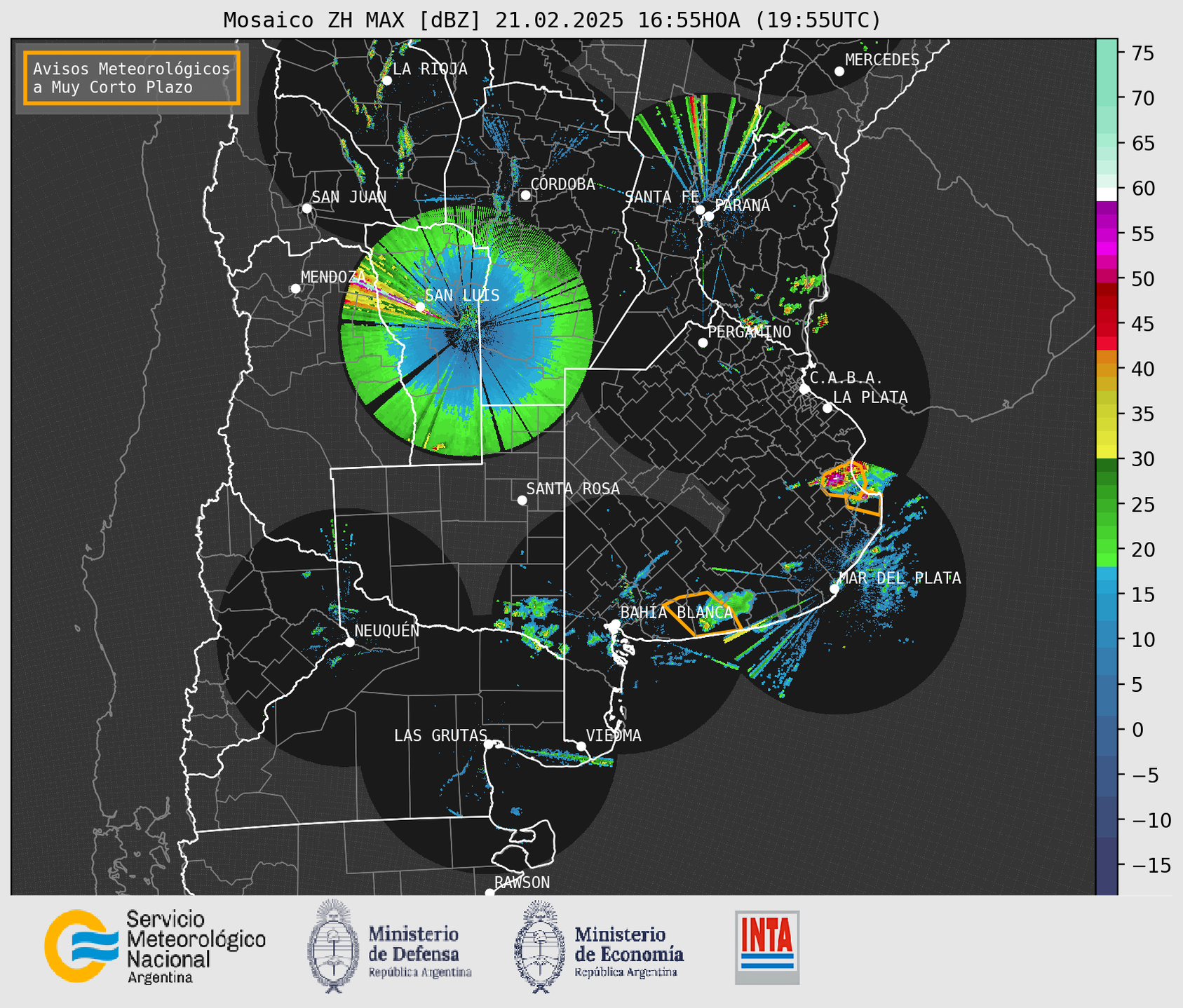This screenshot has height=1008, width=1183.
Task: Click the Avisos Meteorológicos a Muy Corto Plazo box
Action: 132,78
